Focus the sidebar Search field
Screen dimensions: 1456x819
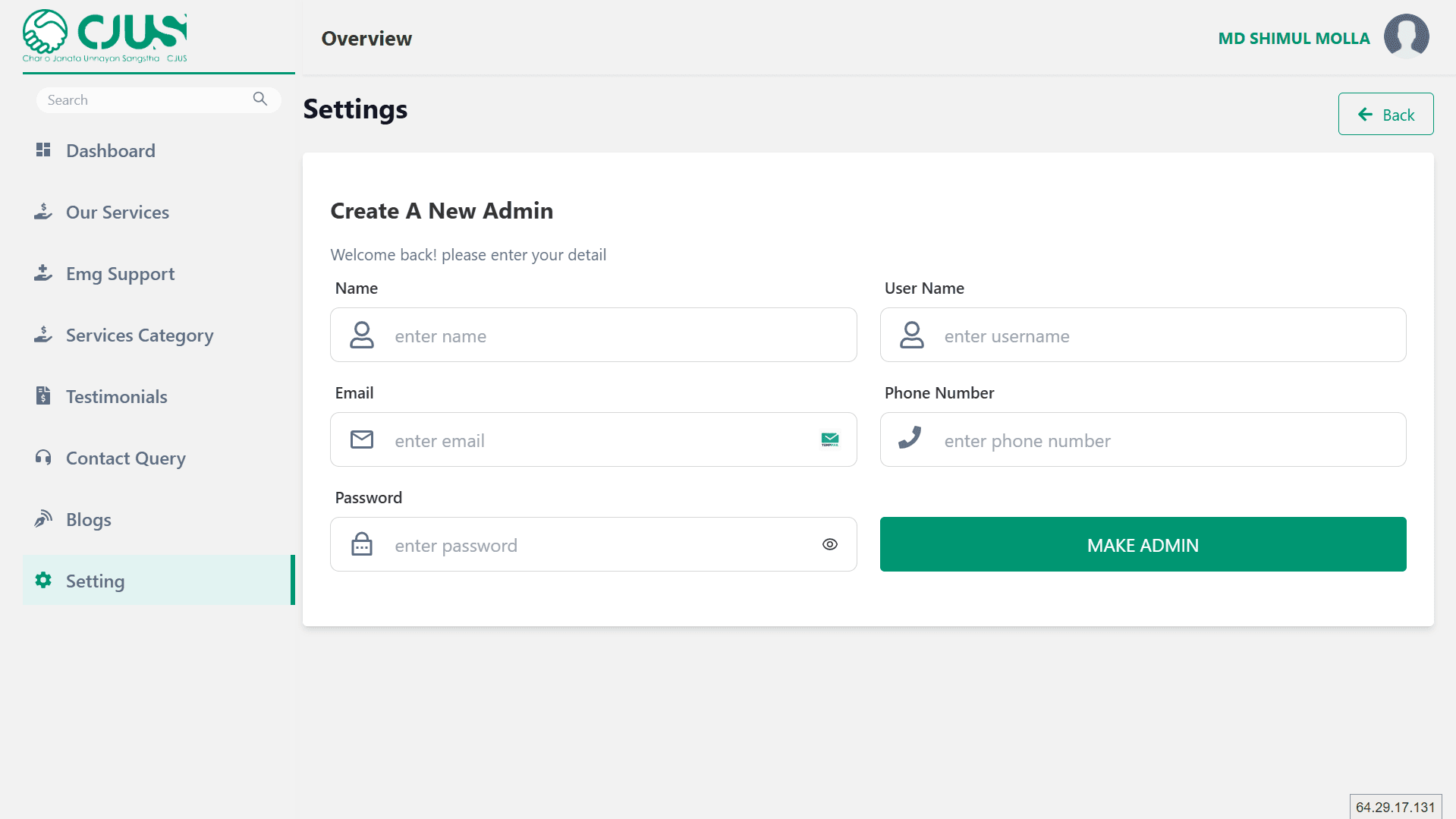point(144,100)
